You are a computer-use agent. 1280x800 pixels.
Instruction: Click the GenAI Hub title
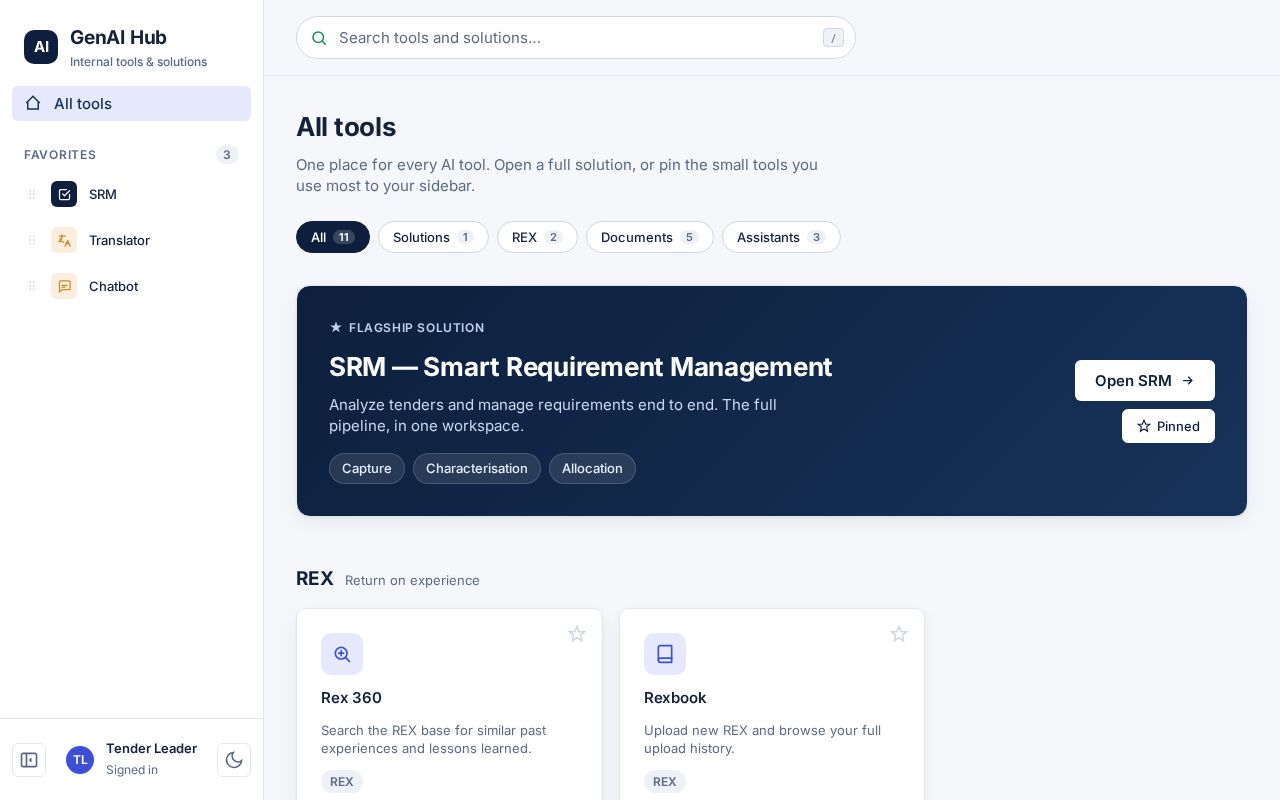coord(118,37)
